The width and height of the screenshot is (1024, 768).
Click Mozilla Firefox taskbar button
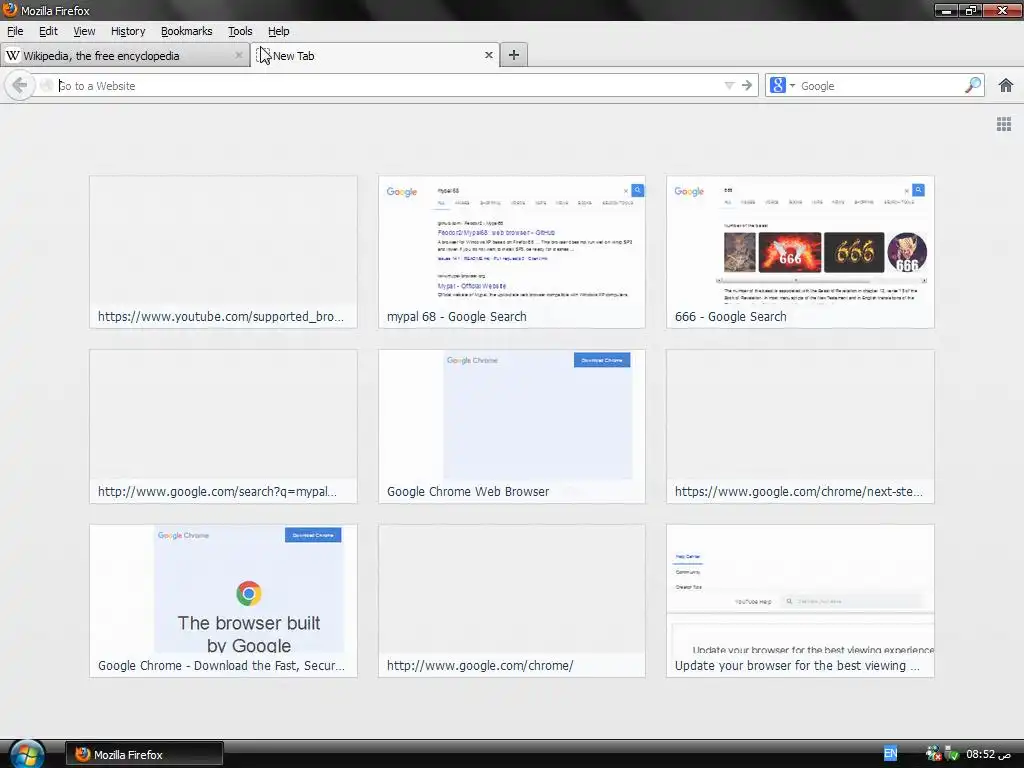click(144, 754)
